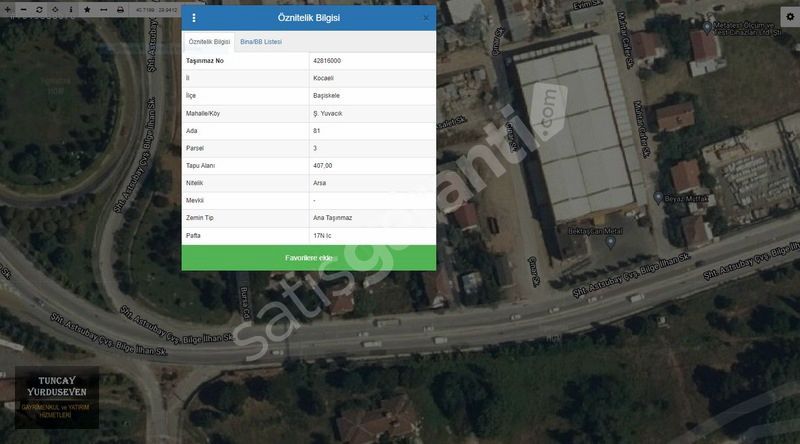Click the green Favorilere ekle button
Viewport: 800px width, 444px height.
(x=308, y=258)
